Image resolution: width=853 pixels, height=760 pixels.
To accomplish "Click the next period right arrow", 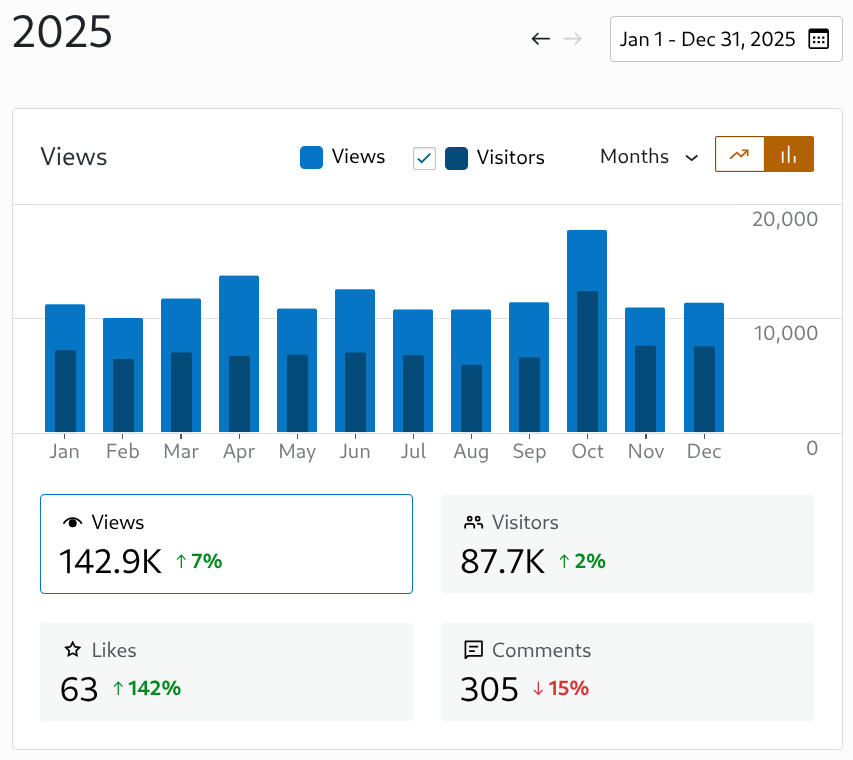I will [x=573, y=39].
